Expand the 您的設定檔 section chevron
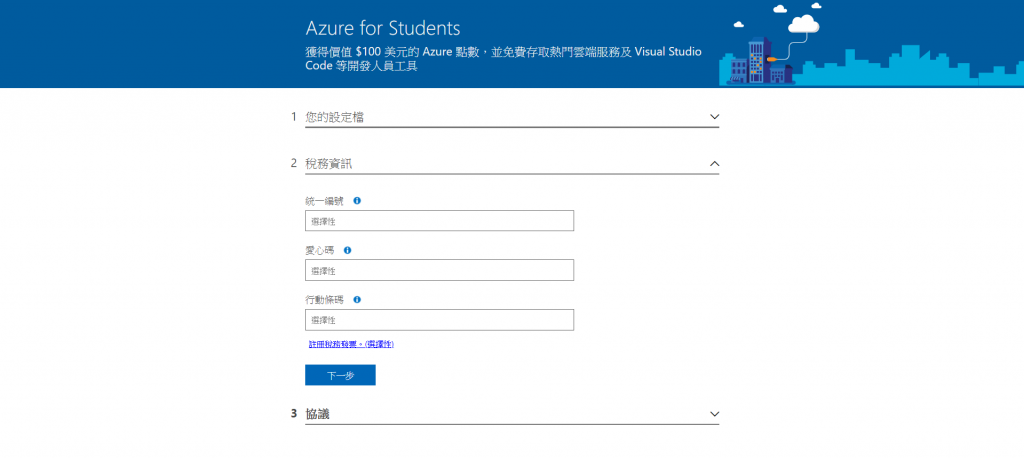 point(714,117)
